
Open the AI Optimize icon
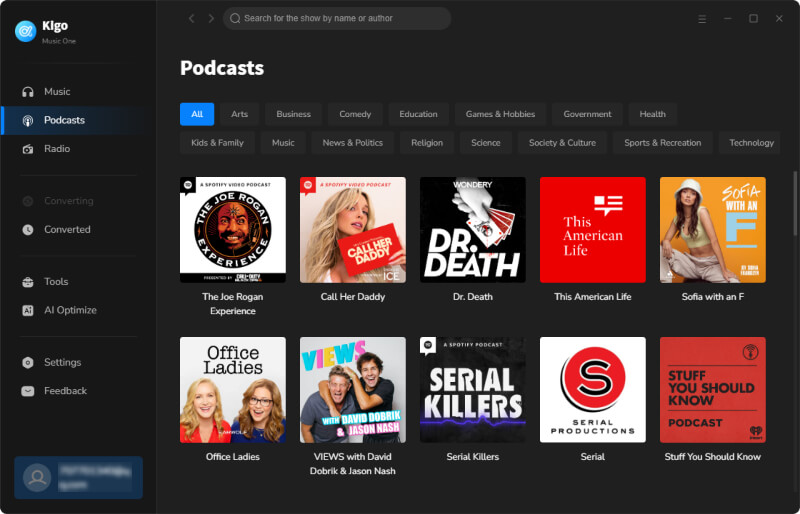click(x=28, y=310)
